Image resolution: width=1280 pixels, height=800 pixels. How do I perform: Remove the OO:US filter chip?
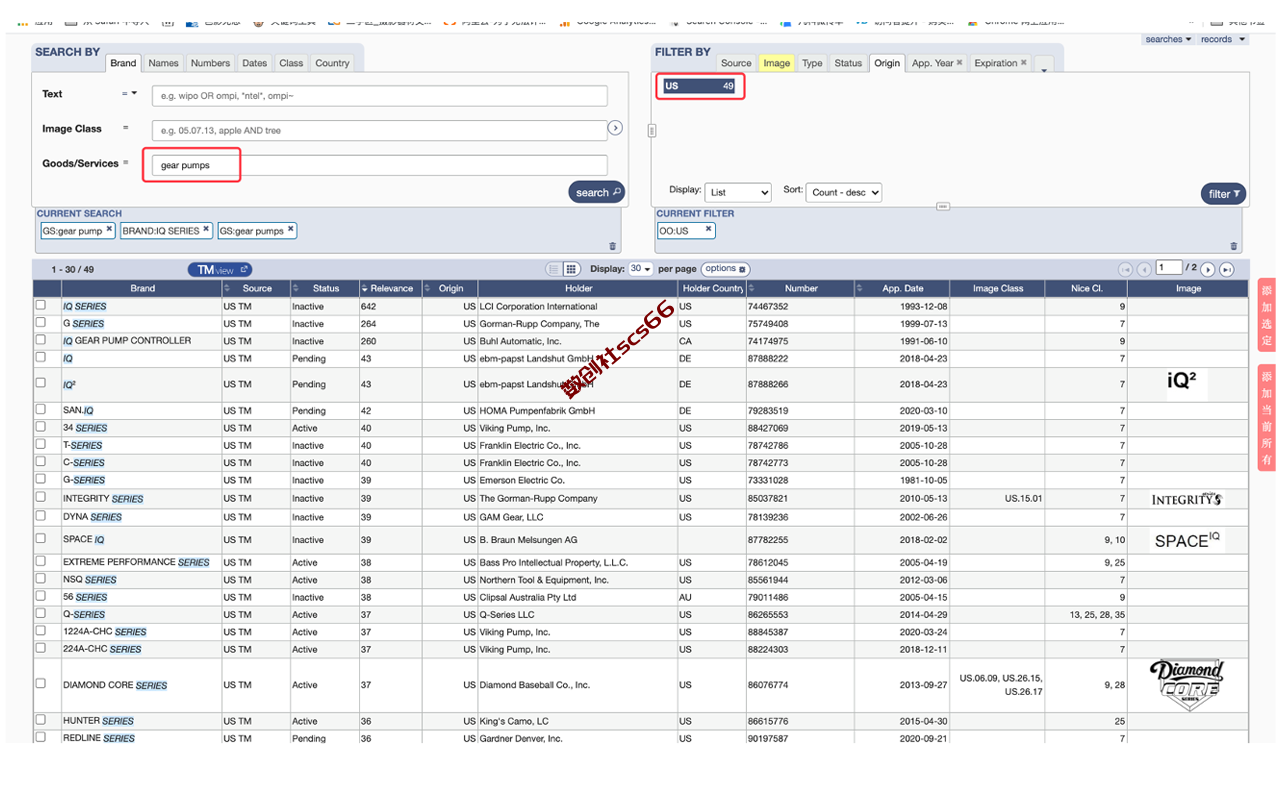708,229
